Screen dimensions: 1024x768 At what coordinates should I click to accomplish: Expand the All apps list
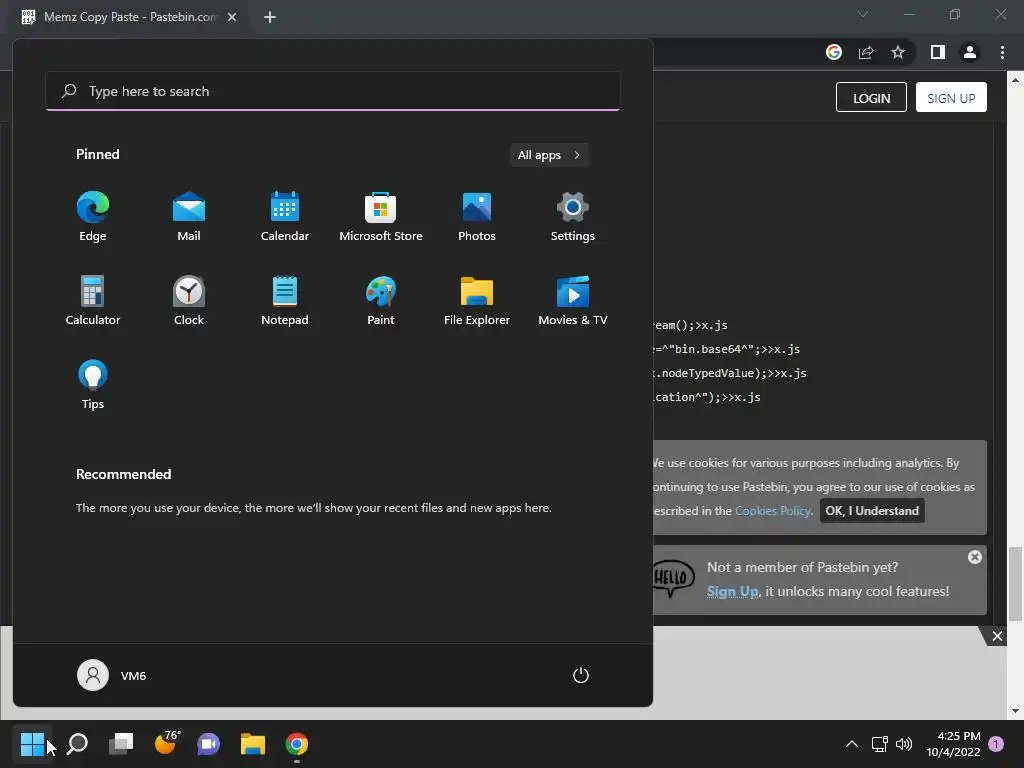[x=549, y=155]
